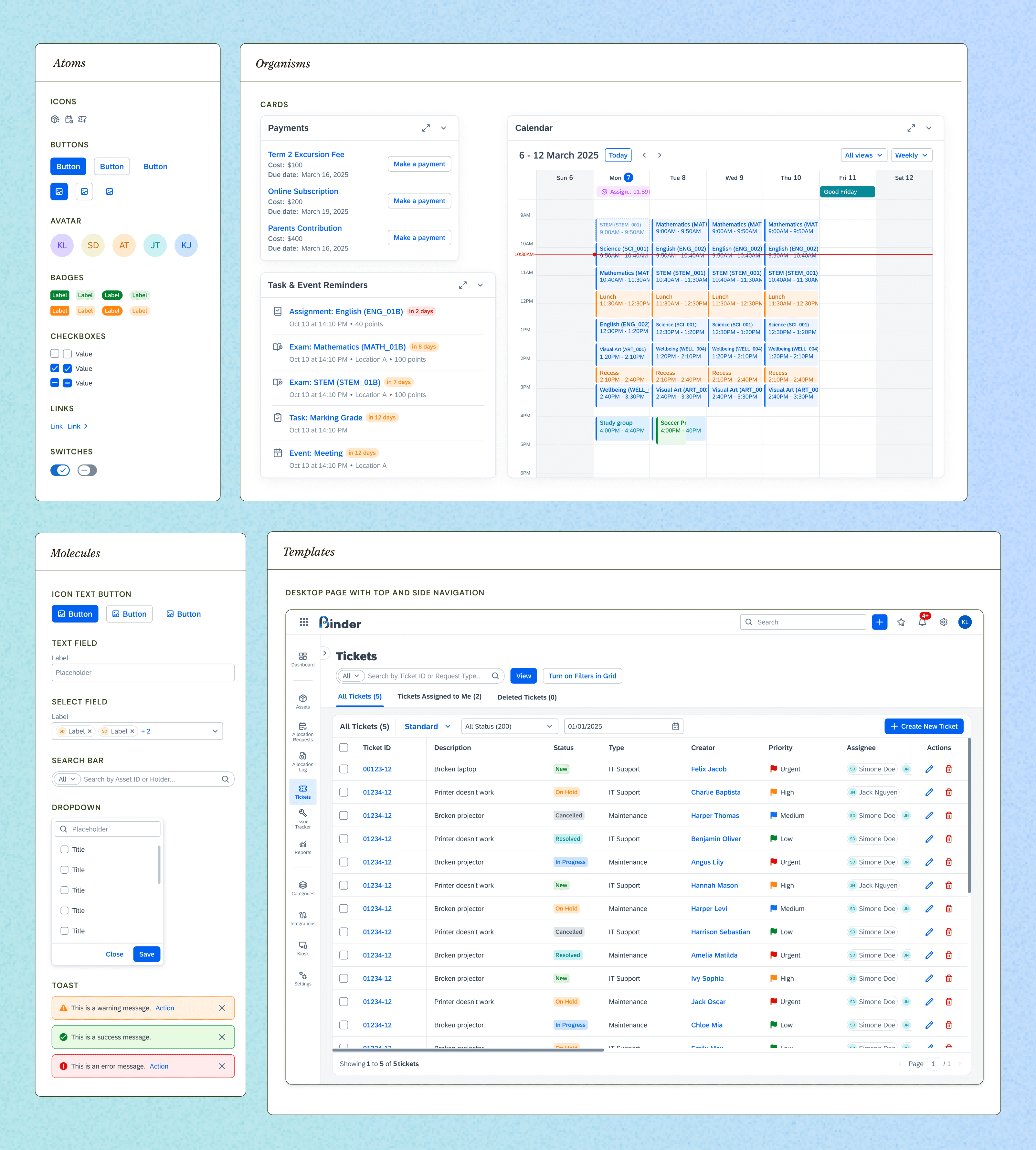Switch to the Deleted Tickets (0) tab
The width and height of the screenshot is (1036, 1150).
click(x=527, y=697)
